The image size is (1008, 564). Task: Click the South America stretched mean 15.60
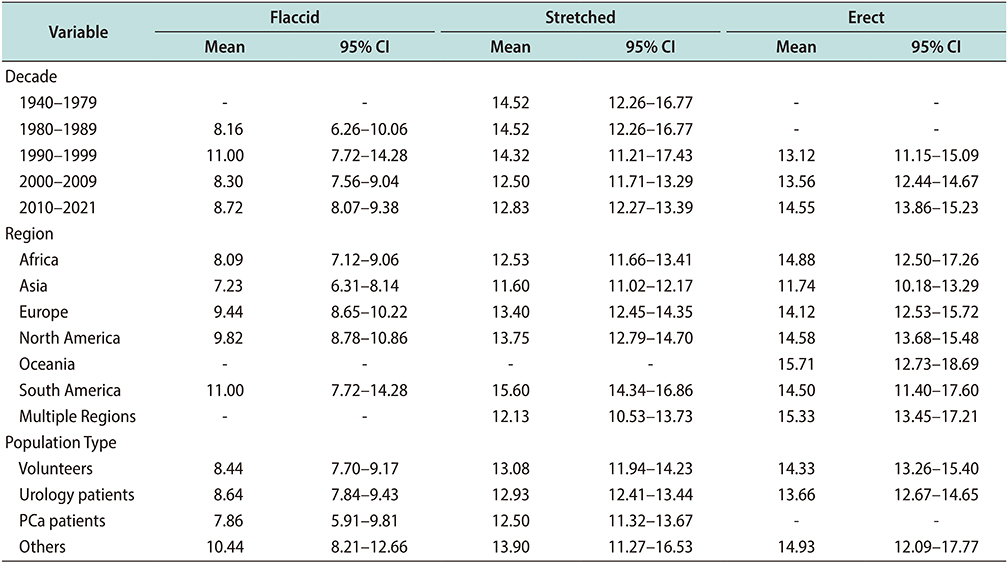click(x=510, y=390)
